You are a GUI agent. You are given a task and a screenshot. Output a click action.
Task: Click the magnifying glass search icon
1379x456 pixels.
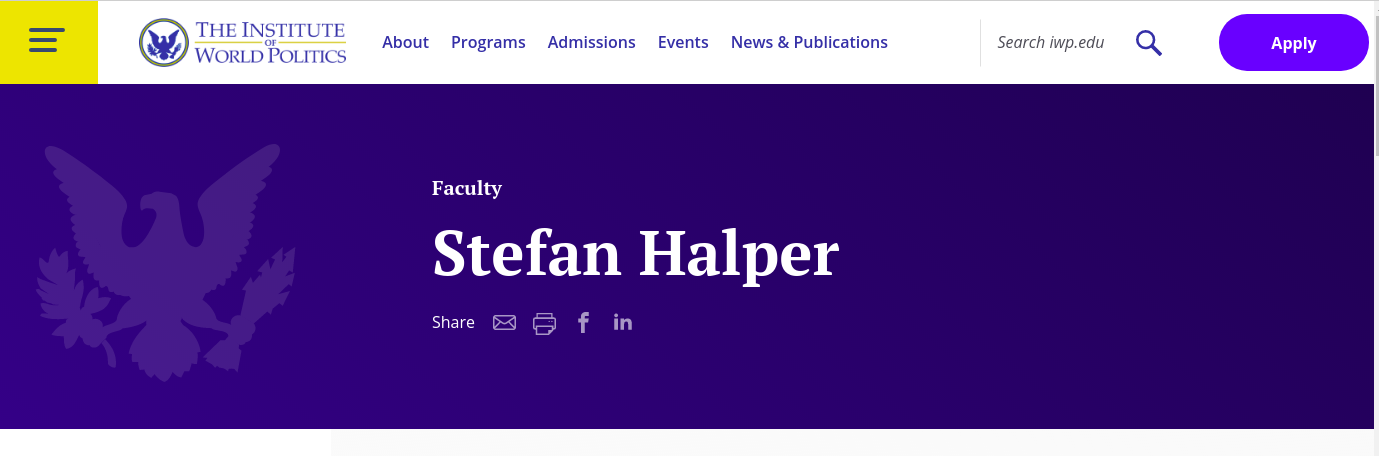1149,43
